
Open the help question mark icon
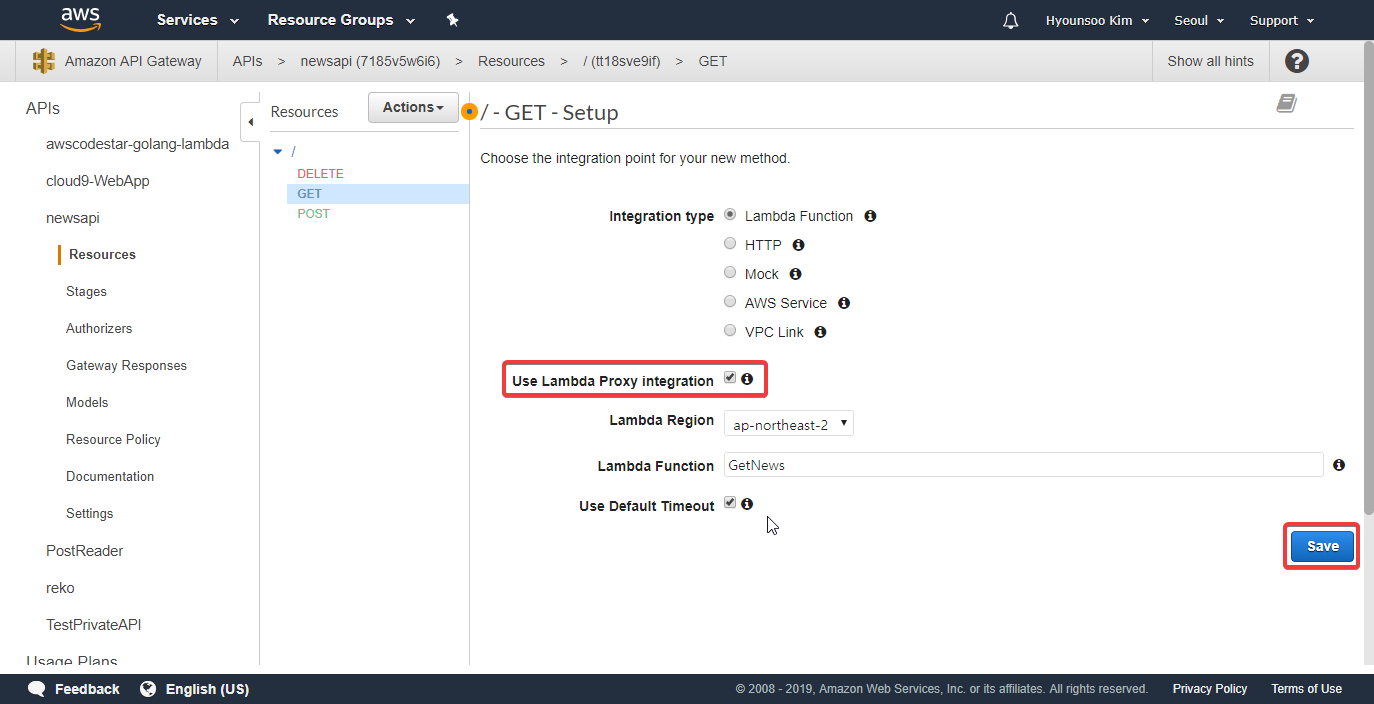[1297, 61]
